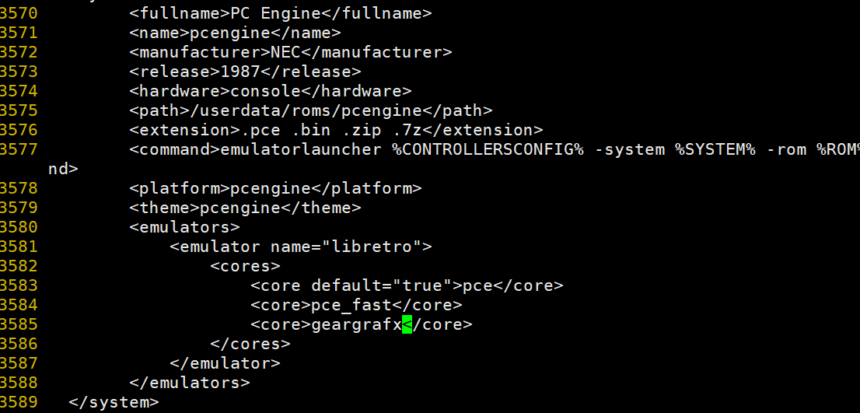
Task: Click the geargrafx core name text
Action: (357, 325)
